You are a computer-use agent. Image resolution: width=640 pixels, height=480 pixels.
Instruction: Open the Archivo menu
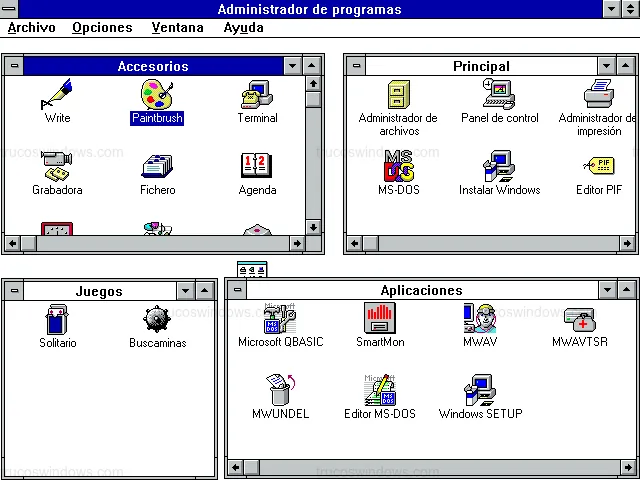click(31, 28)
